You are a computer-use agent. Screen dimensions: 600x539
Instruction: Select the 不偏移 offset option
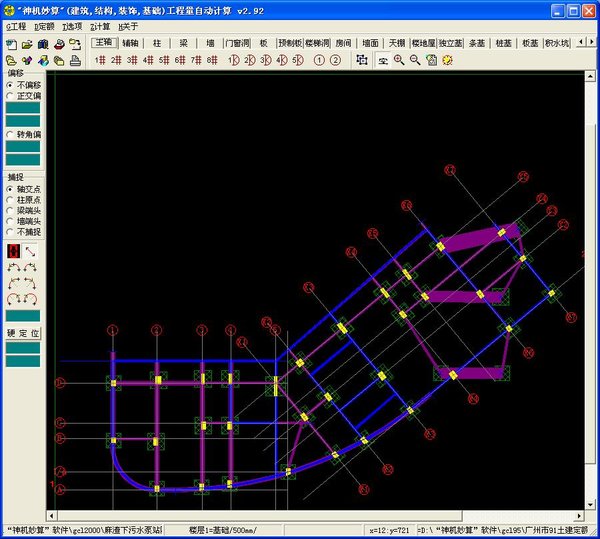(11, 85)
